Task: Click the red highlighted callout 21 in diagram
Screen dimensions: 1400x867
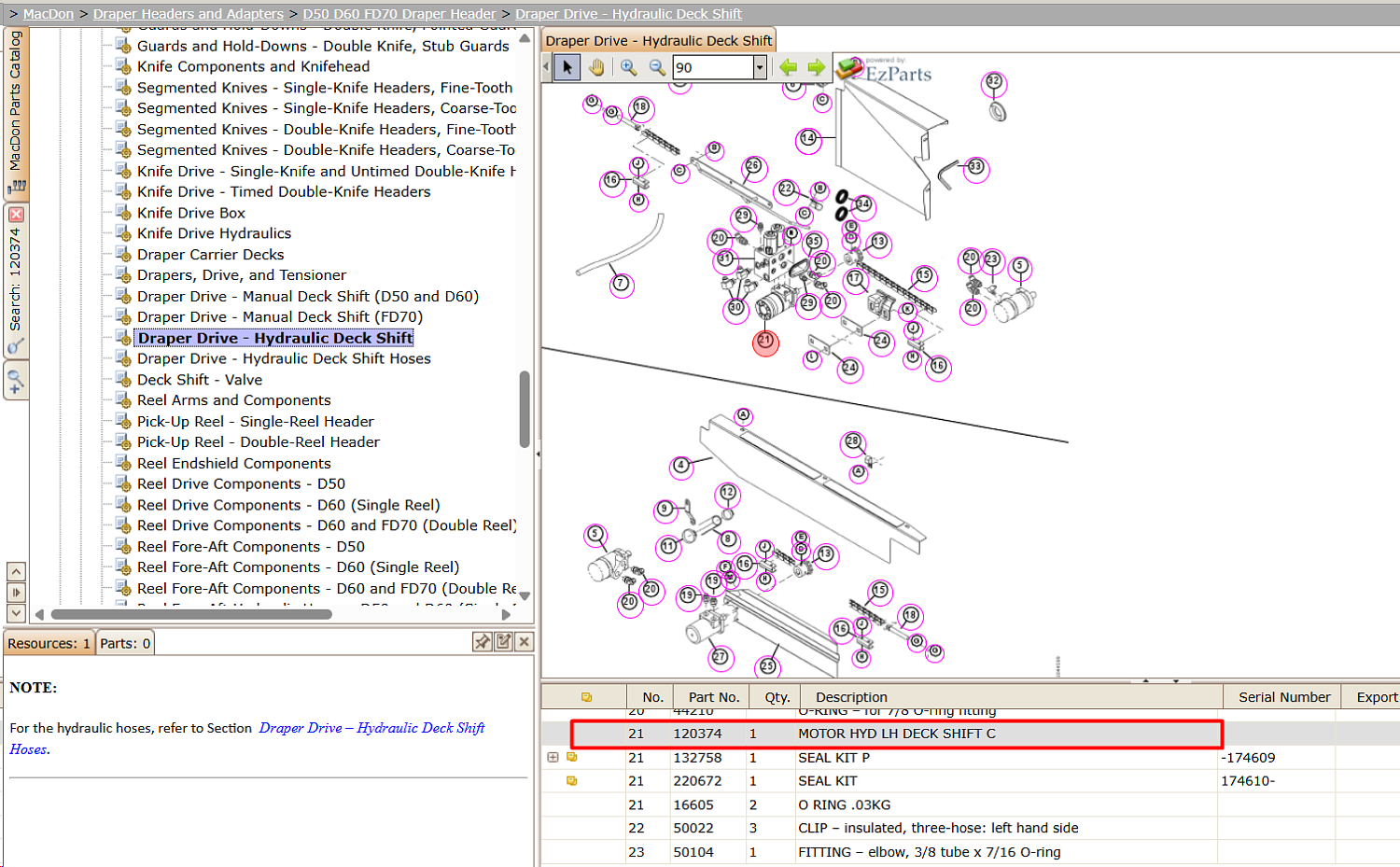Action: point(765,343)
